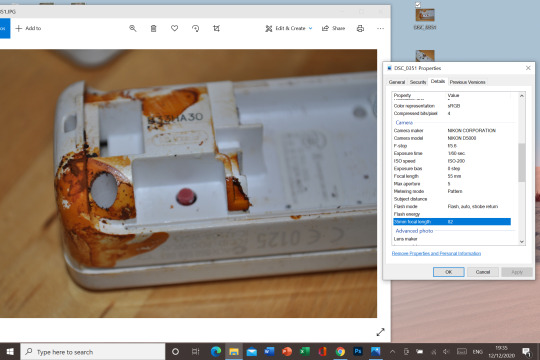Enter fullscreen using the diagonal arrows icon
This screenshot has height=360, width=540.
click(381, 332)
